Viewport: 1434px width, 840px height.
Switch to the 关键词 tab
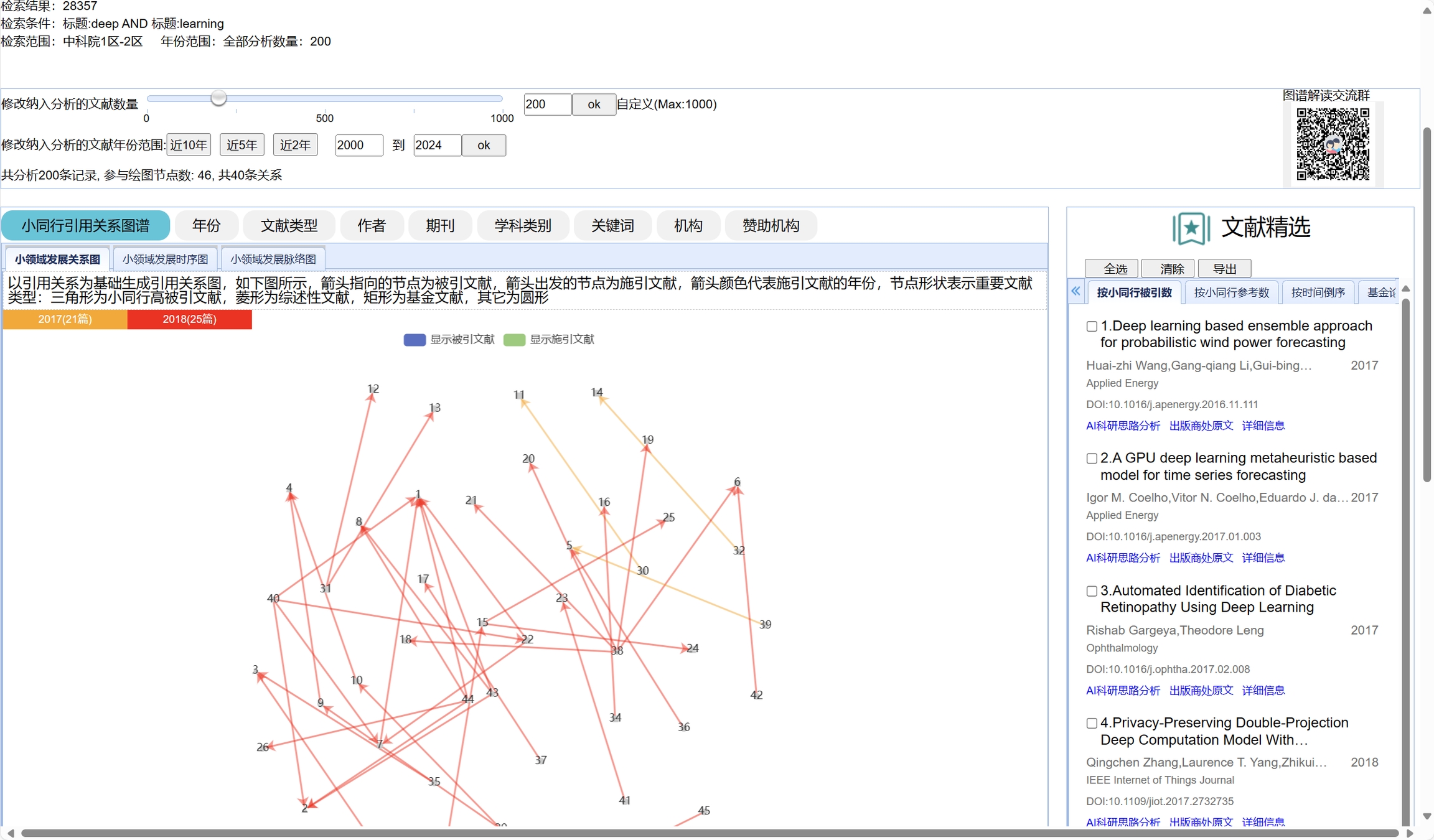[x=612, y=225]
